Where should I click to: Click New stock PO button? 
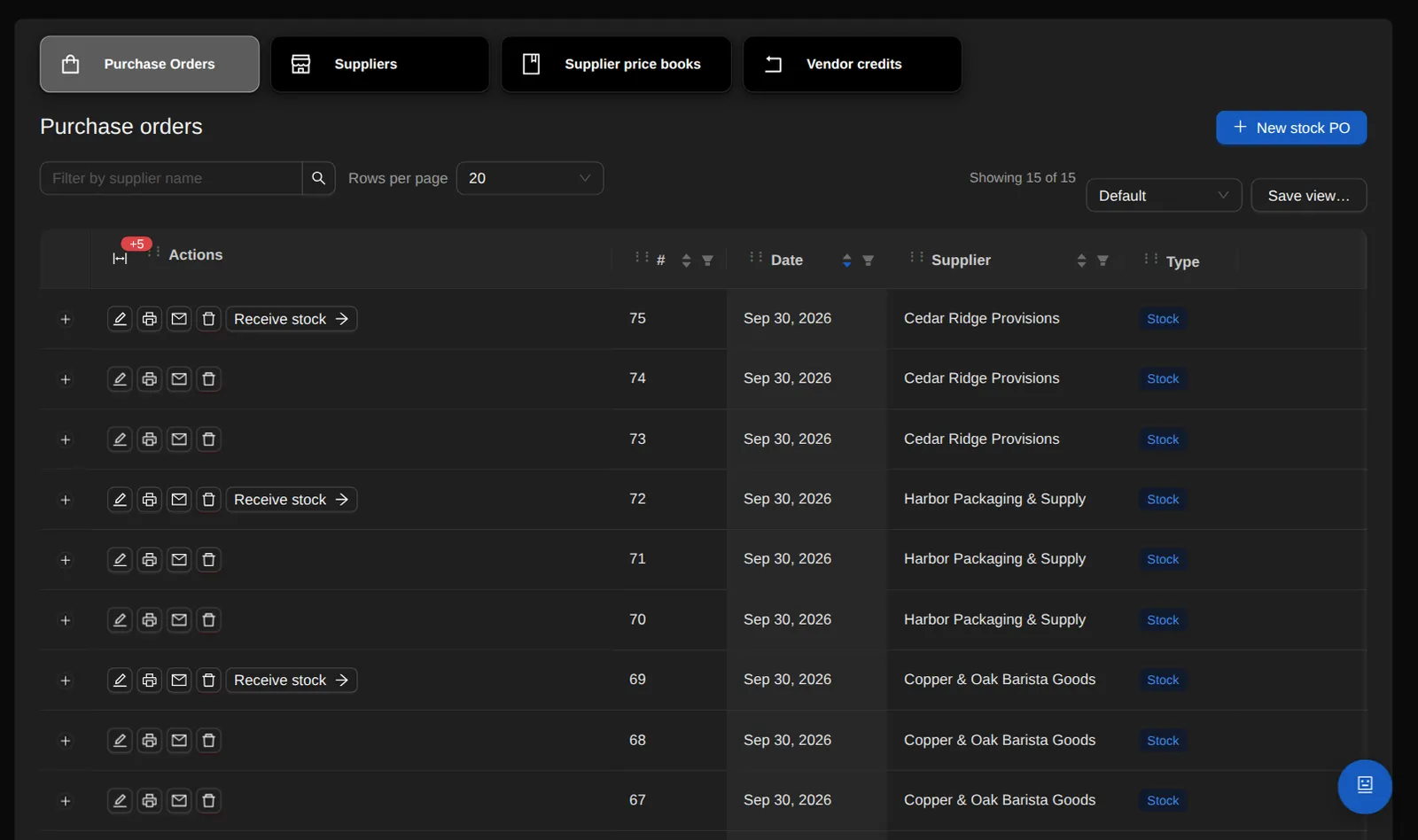(x=1291, y=128)
